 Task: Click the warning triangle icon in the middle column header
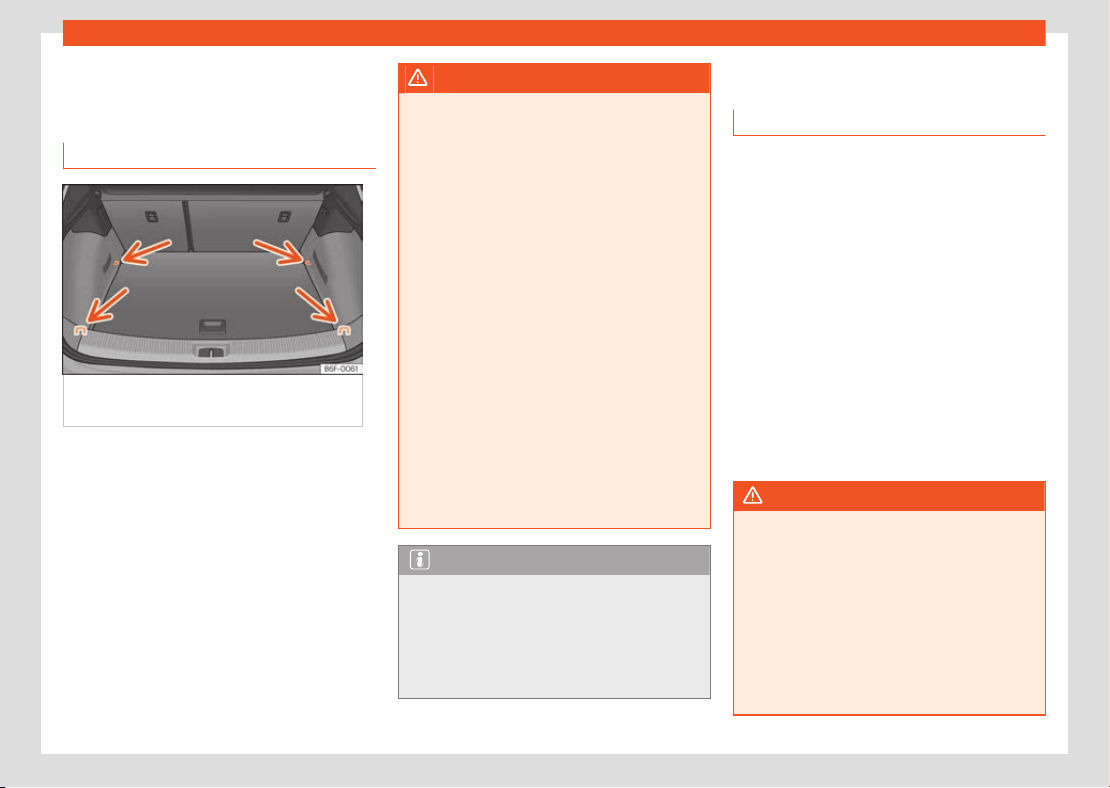418,78
